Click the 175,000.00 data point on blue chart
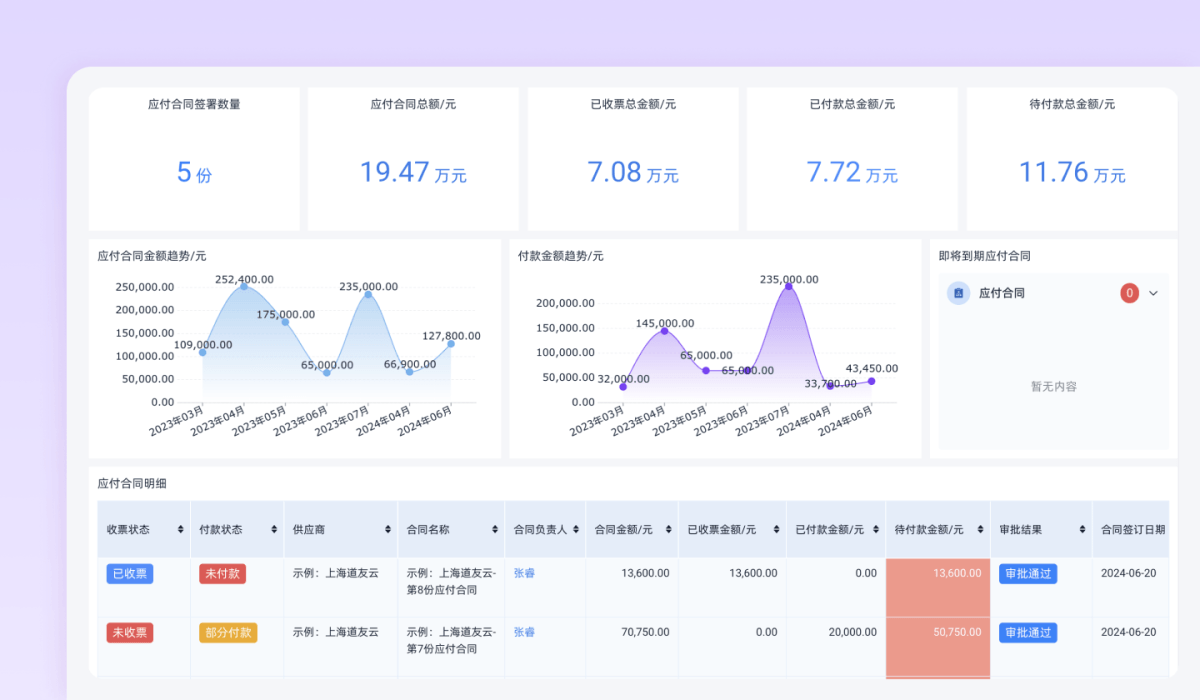 [x=285, y=322]
